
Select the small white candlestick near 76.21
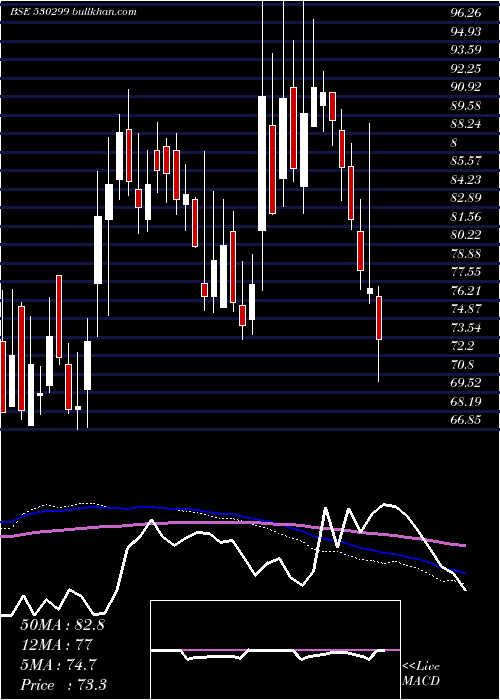pyautogui.click(x=370, y=291)
